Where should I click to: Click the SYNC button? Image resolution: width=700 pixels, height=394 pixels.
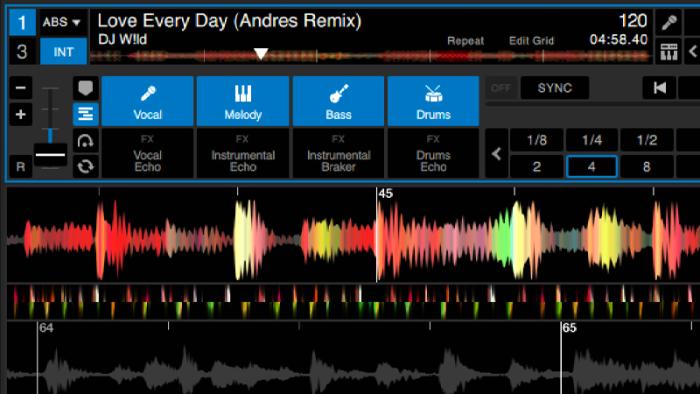click(x=554, y=88)
